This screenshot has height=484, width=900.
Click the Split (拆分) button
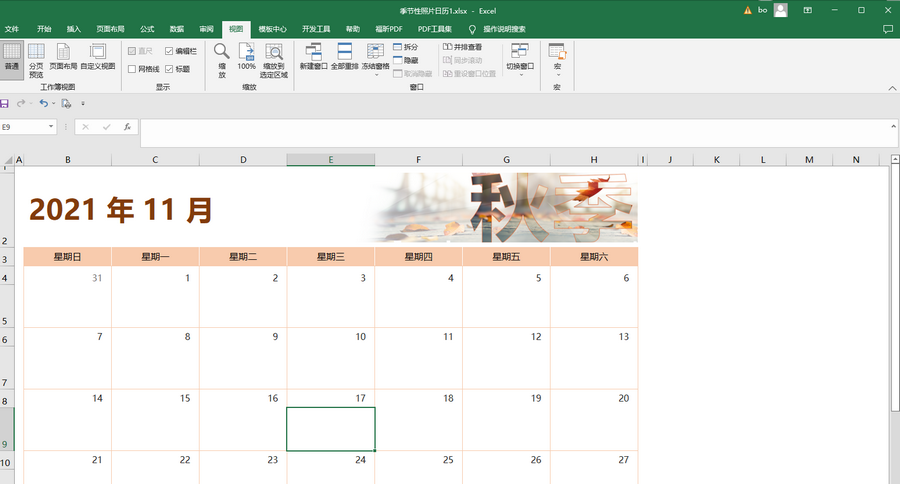pos(405,47)
